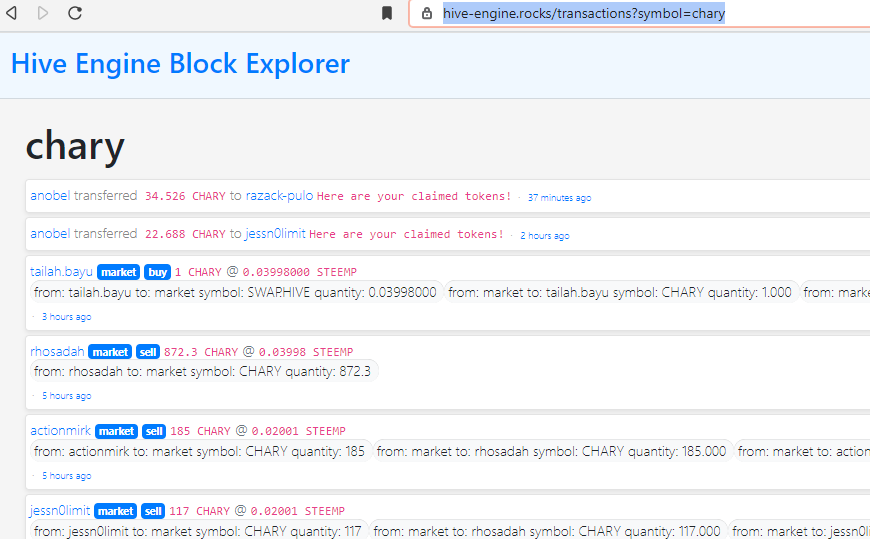Click 5 hours ago under the actionmirk transaction
Screen dimensions: 870x539
67,476
